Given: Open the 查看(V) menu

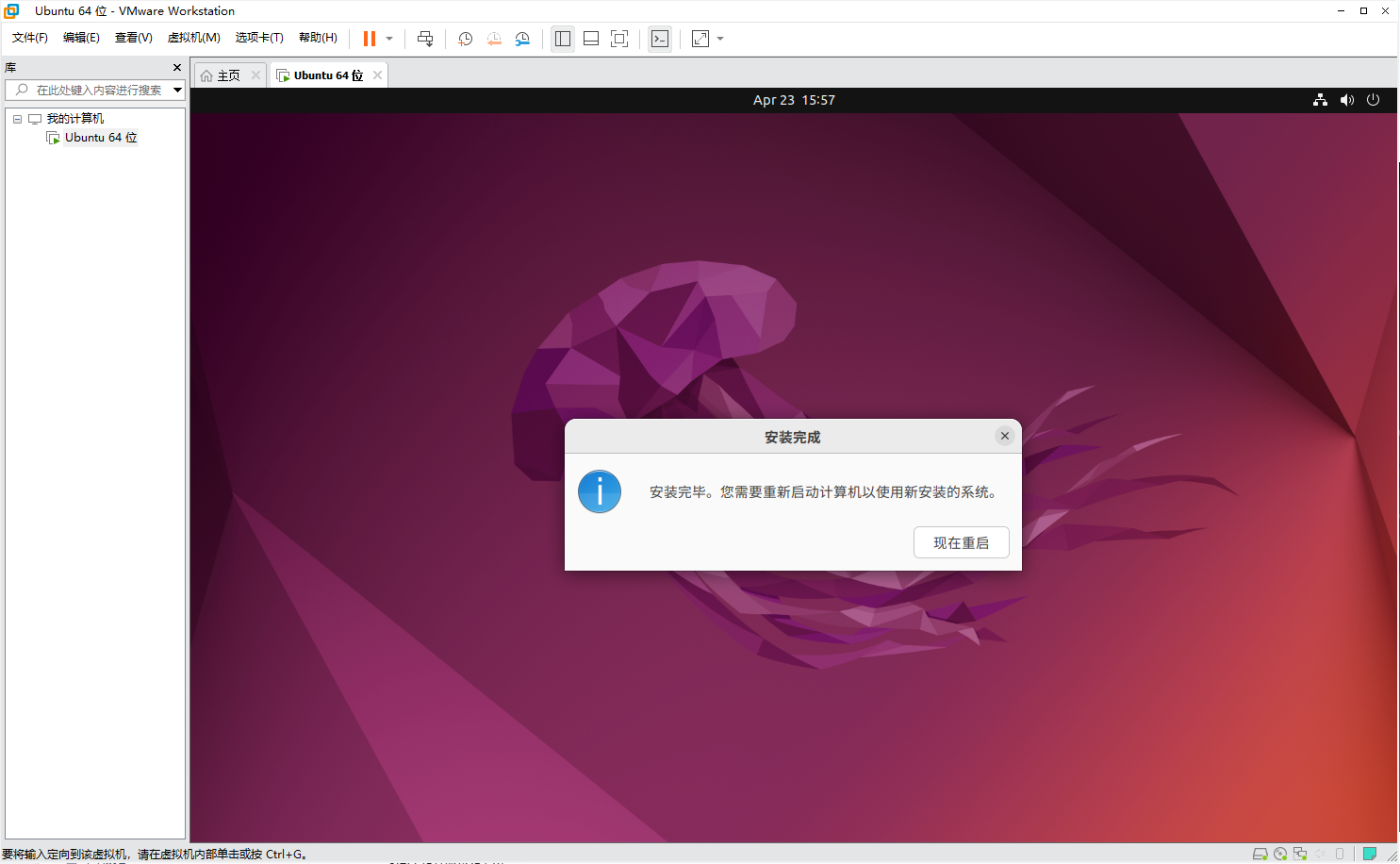Looking at the screenshot, I should point(133,38).
